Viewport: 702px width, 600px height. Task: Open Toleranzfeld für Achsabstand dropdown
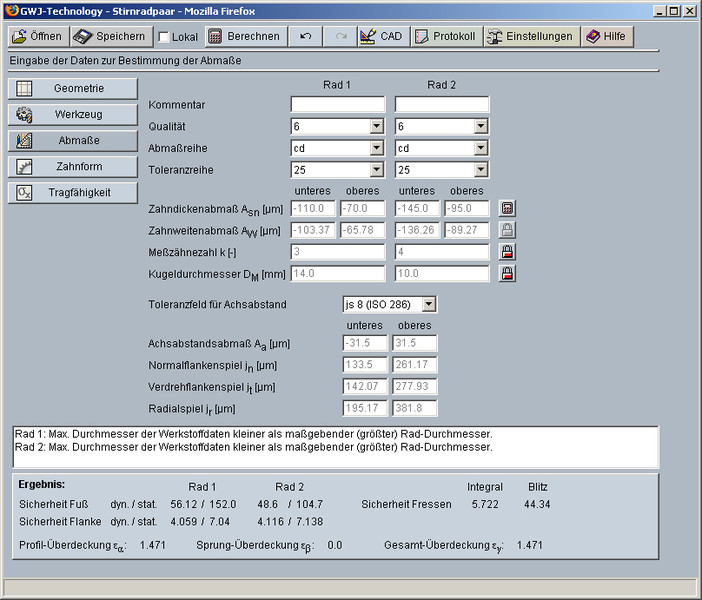point(429,304)
